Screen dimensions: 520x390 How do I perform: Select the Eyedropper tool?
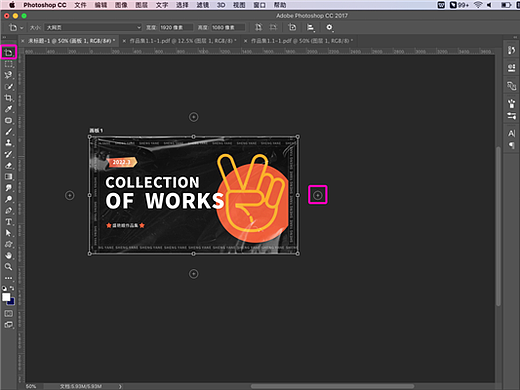point(9,109)
